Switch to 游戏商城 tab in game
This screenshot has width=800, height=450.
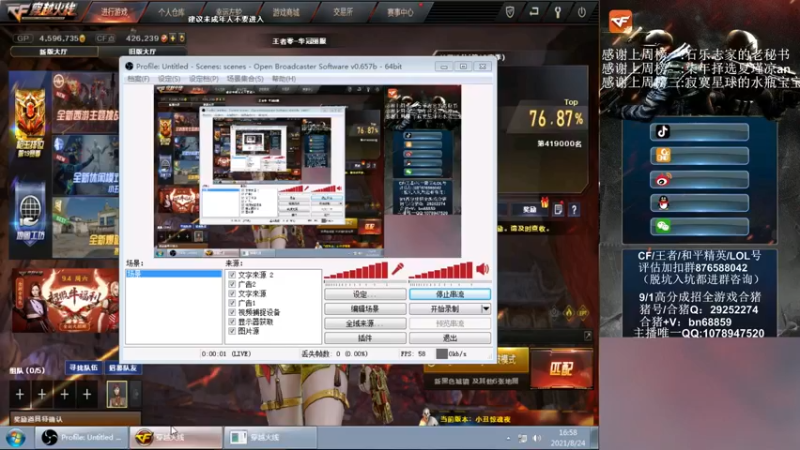(286, 12)
